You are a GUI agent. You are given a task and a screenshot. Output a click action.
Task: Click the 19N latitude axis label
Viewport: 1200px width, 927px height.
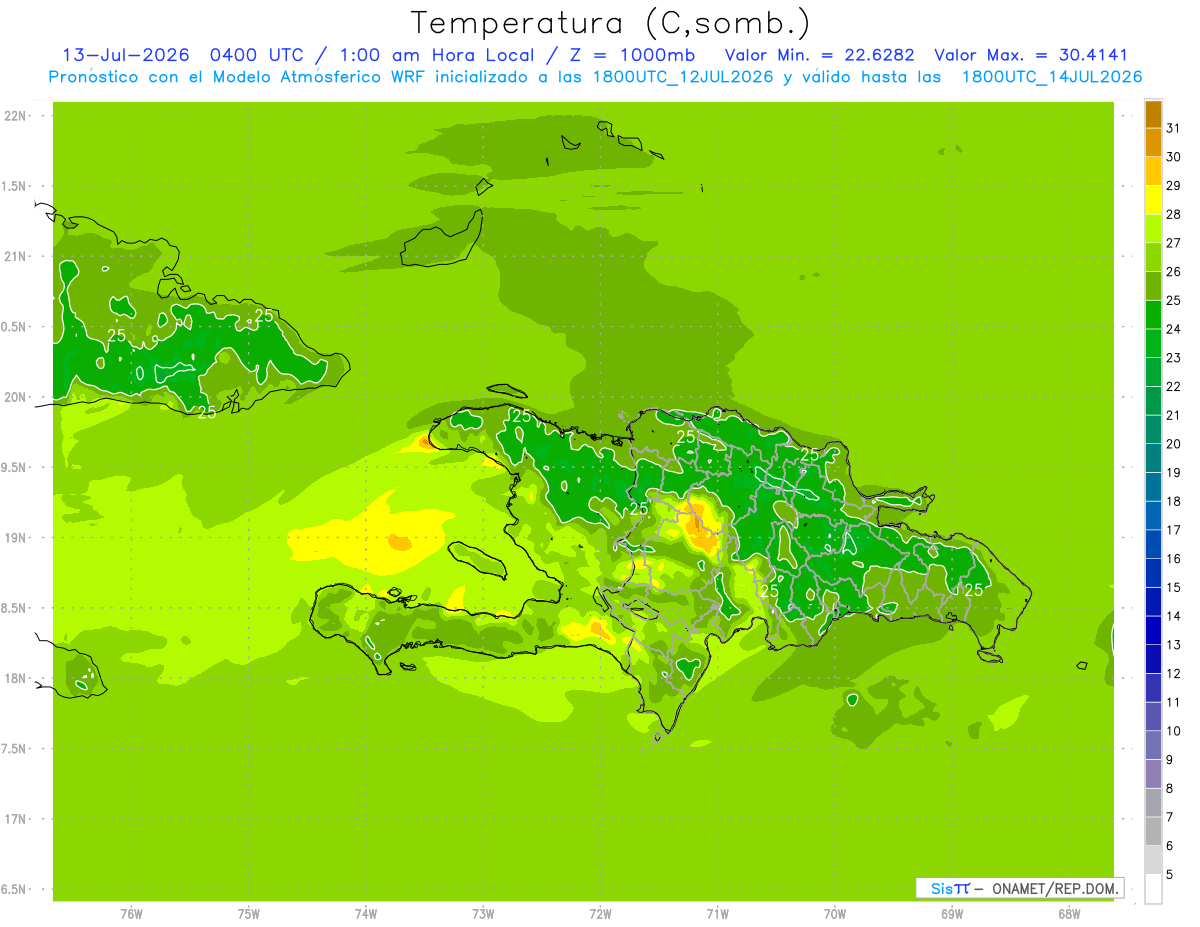coord(14,538)
